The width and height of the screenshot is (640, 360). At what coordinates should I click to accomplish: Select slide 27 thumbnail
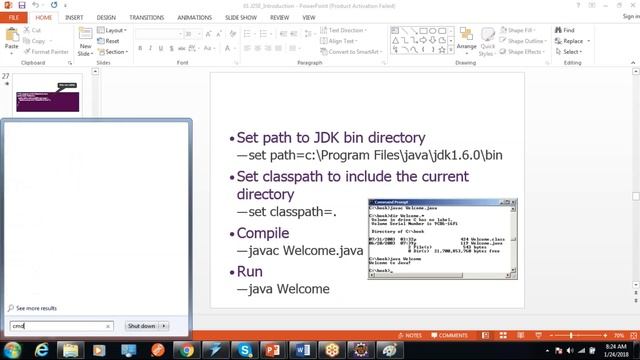48,96
